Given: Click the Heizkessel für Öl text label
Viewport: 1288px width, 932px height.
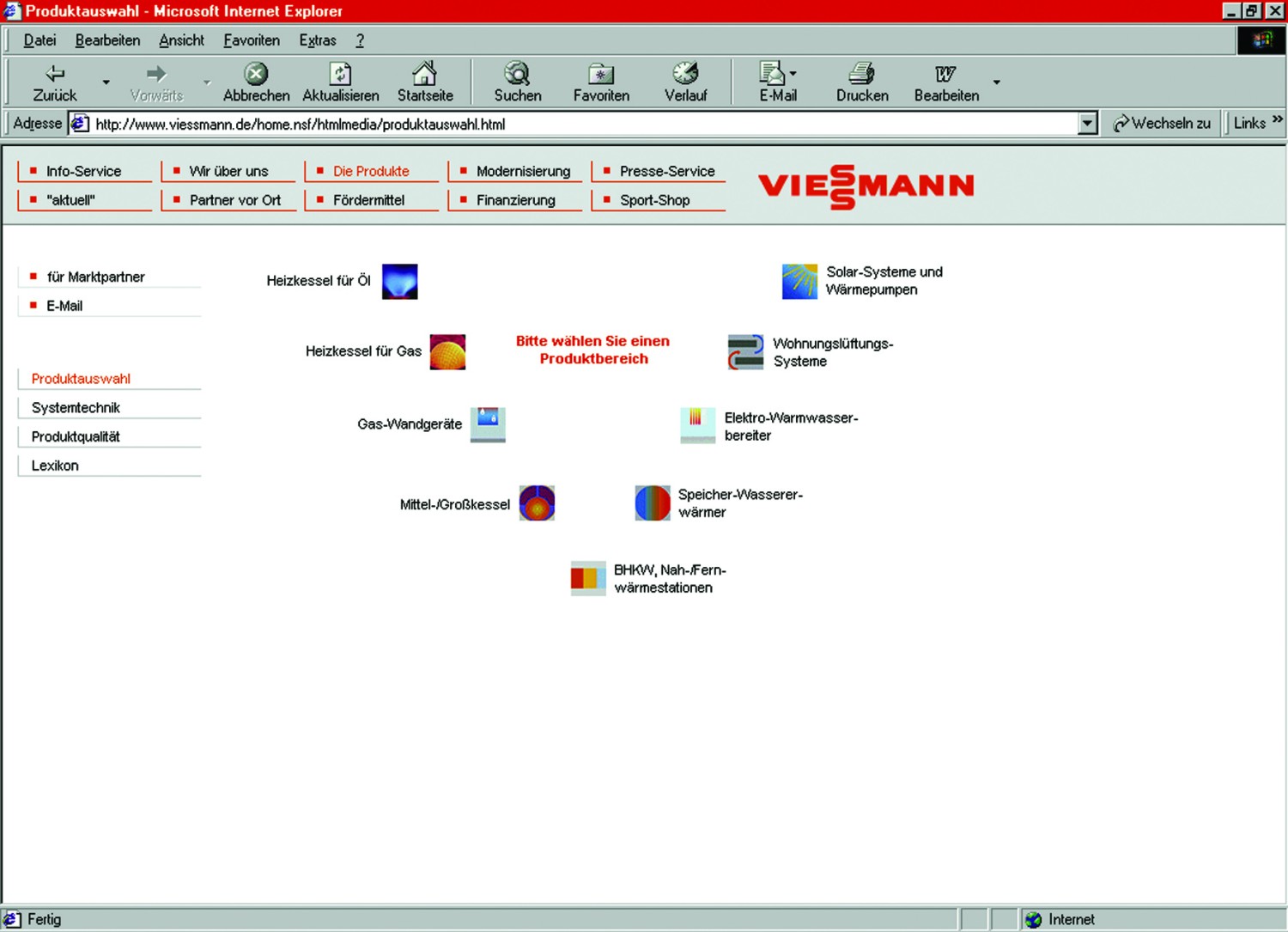Looking at the screenshot, I should click(319, 281).
